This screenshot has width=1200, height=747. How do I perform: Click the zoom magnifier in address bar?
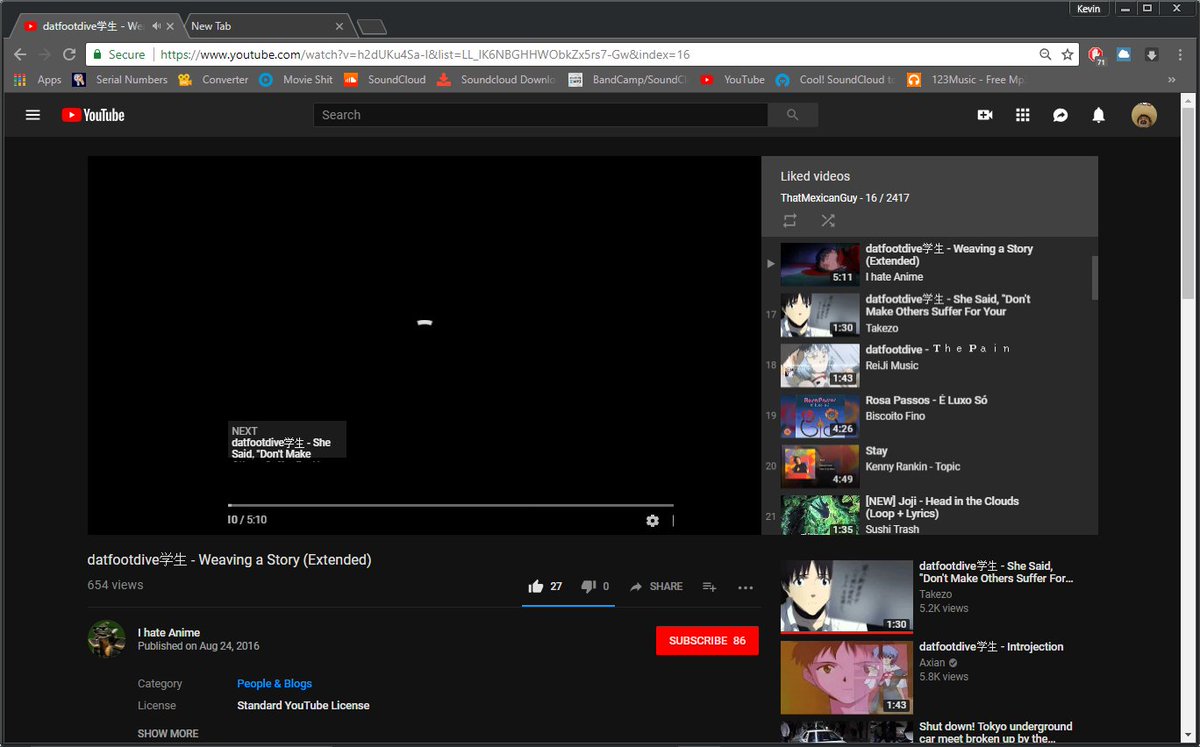coord(1045,55)
